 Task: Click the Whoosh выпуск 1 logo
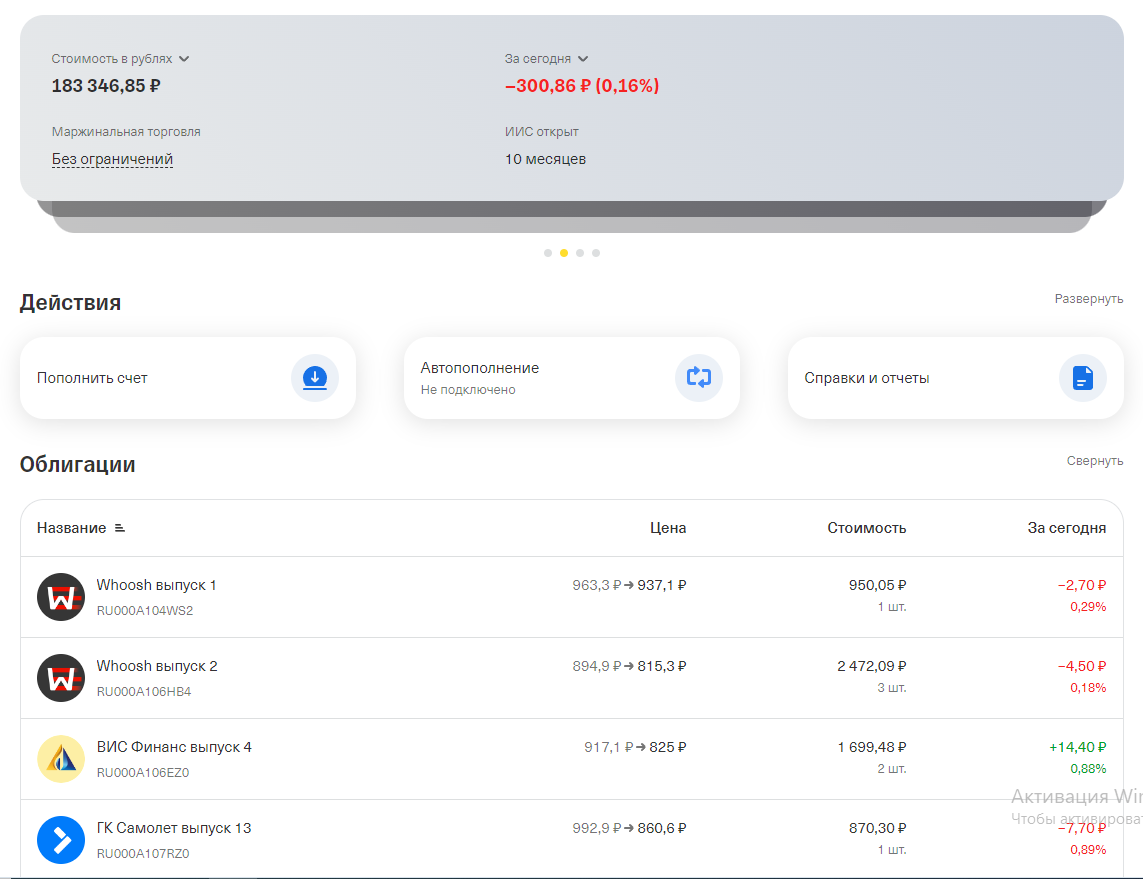pyautogui.click(x=61, y=597)
